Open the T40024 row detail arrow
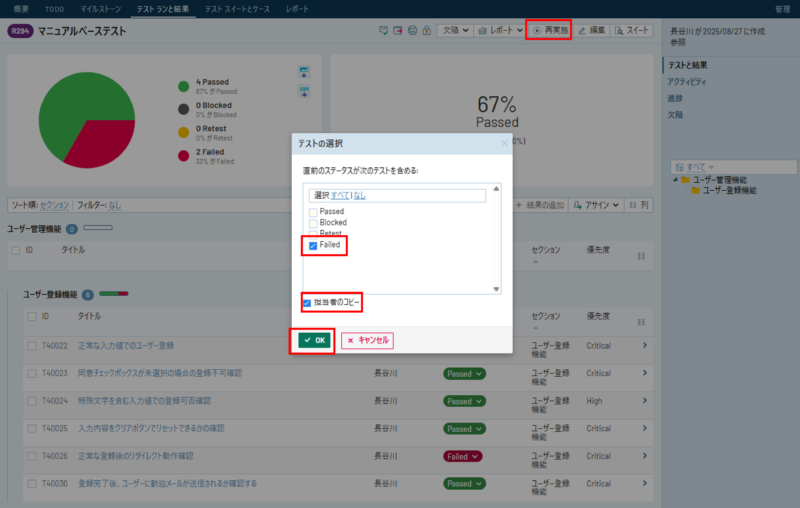Image resolution: width=800 pixels, height=508 pixels. point(645,401)
